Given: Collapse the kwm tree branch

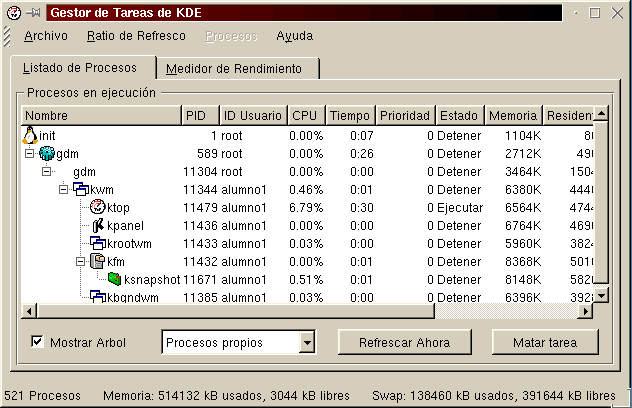Looking at the screenshot, I should [x=64, y=189].
